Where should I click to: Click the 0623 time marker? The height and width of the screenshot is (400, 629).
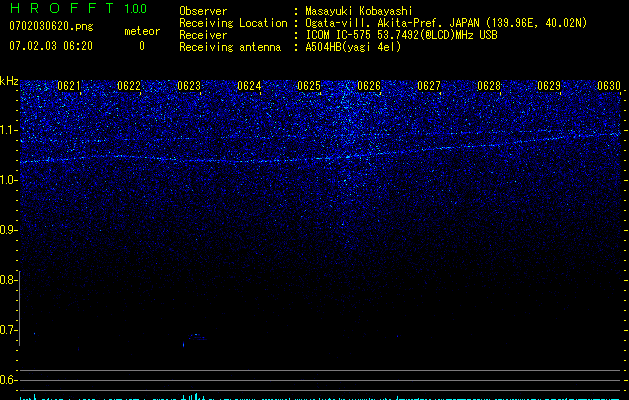click(x=189, y=86)
